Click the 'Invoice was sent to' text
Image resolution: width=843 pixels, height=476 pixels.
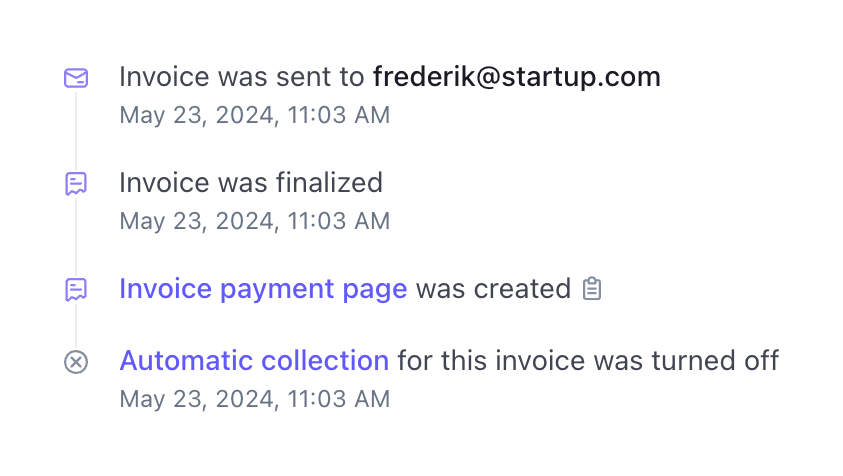click(x=242, y=77)
